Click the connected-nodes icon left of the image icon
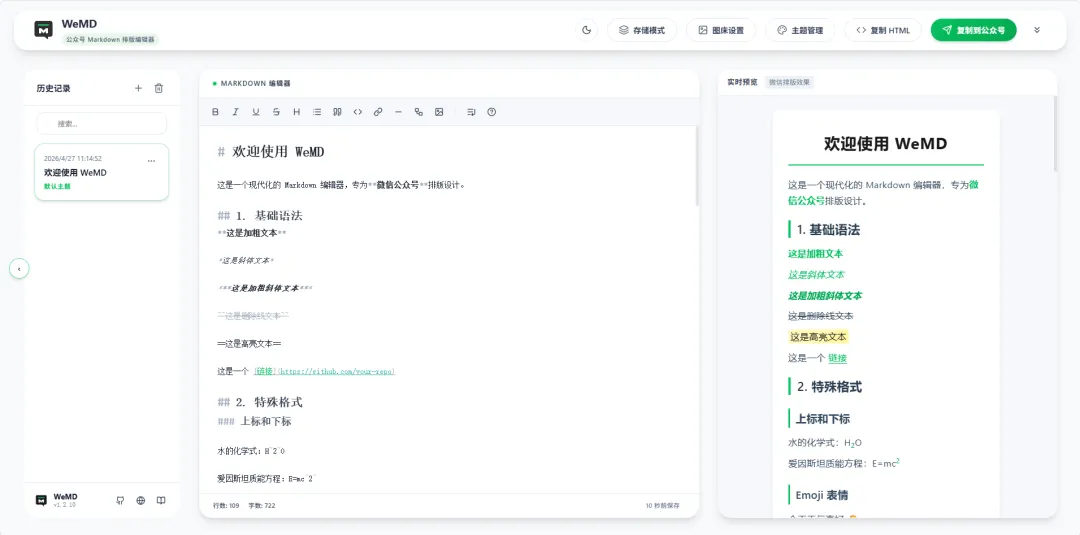 coord(419,112)
